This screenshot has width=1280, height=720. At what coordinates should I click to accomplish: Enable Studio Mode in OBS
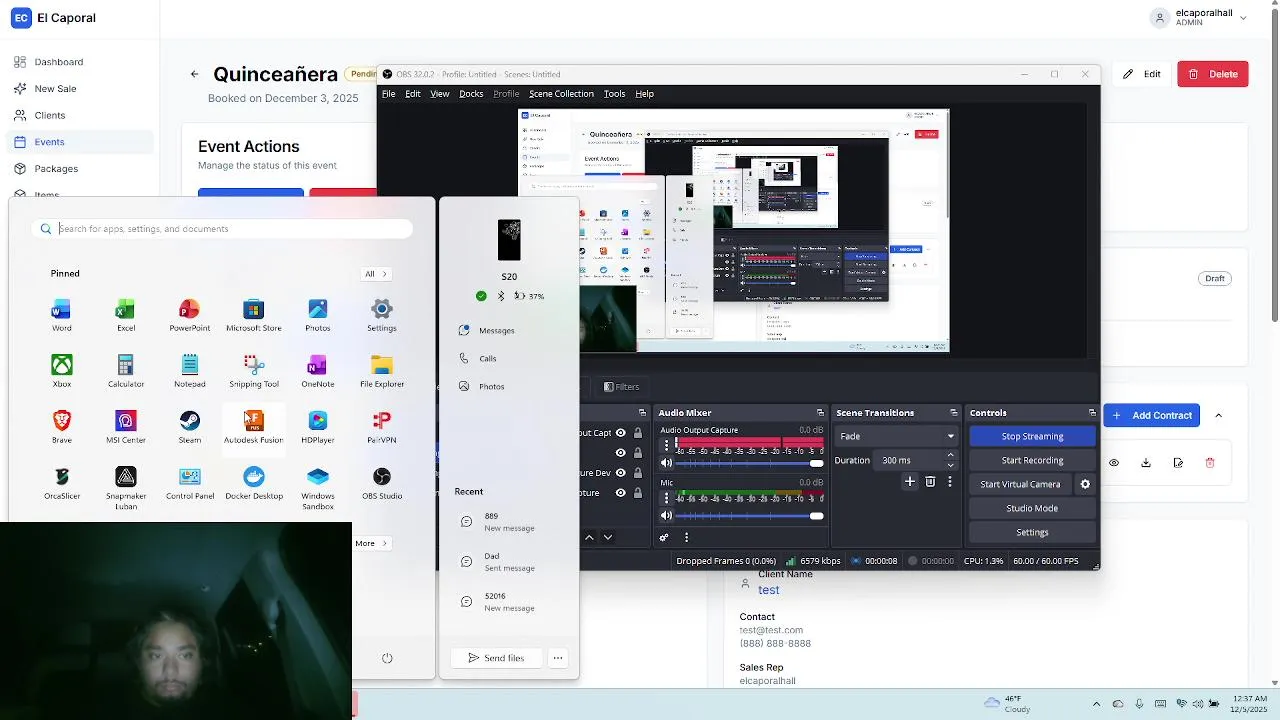1032,508
